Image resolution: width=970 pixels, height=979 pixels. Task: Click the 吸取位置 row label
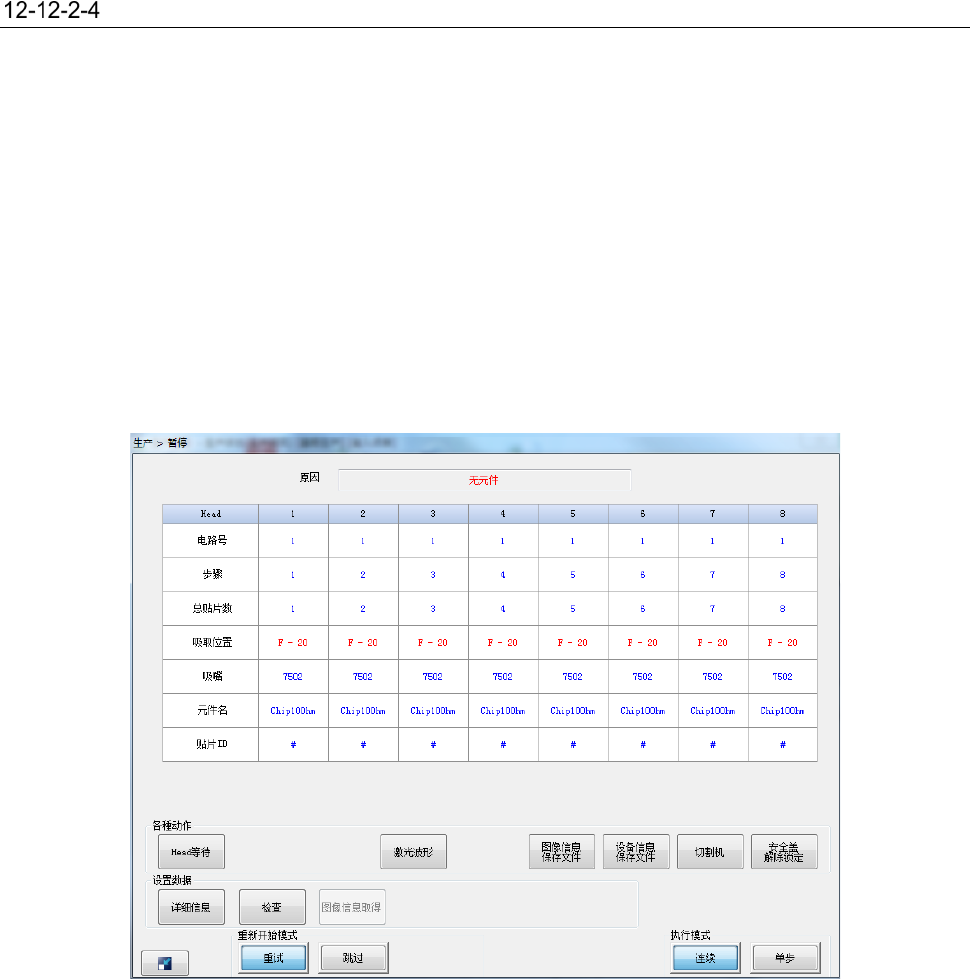[x=212, y=642]
